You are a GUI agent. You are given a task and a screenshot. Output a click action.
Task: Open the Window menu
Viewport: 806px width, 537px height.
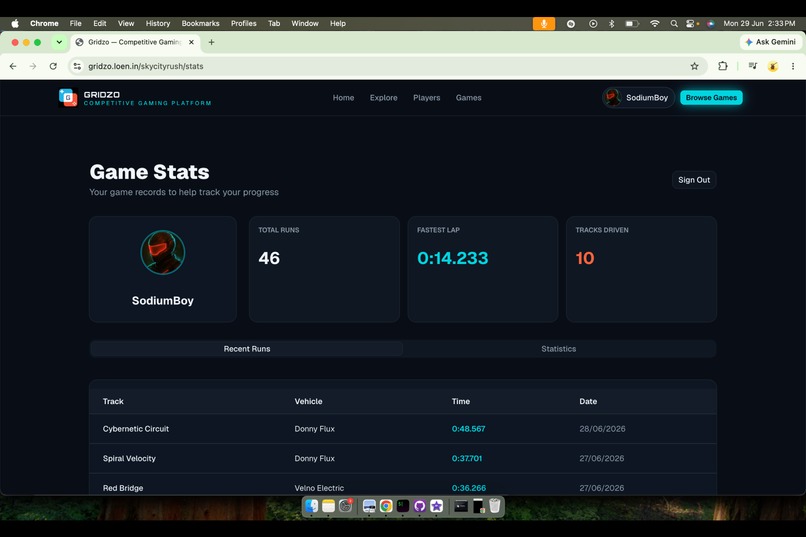305,24
